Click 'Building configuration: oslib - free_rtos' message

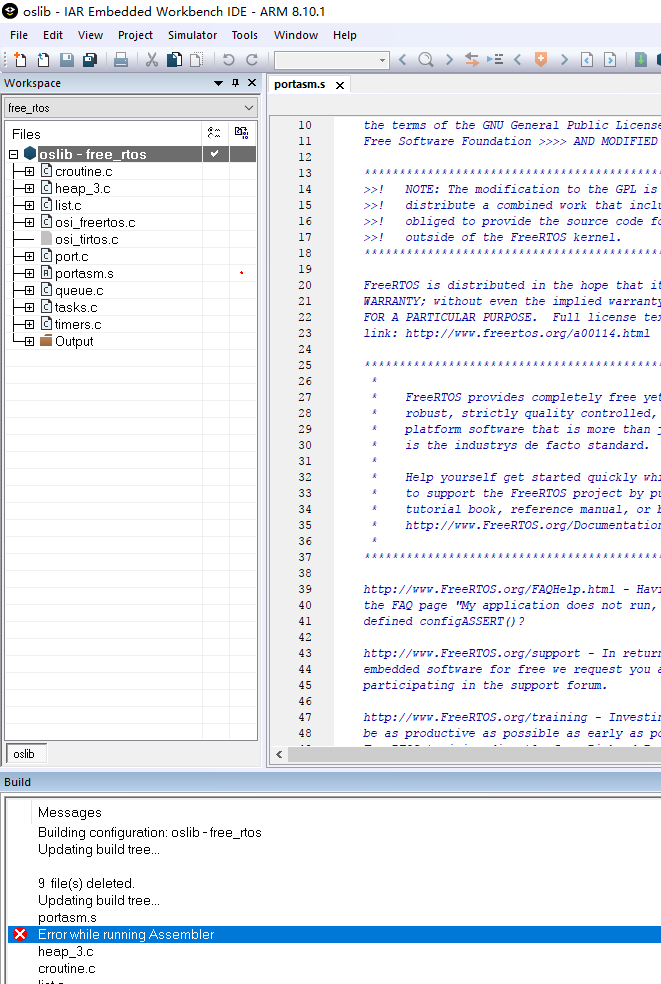pos(149,832)
